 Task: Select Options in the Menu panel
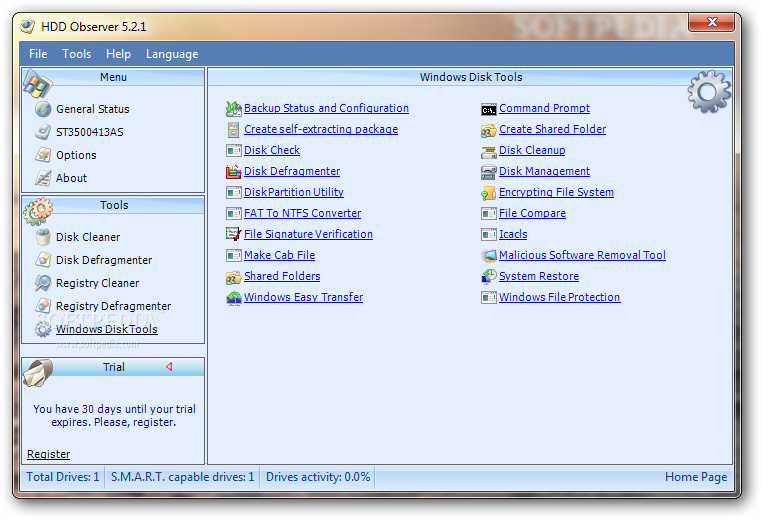pyautogui.click(x=76, y=155)
